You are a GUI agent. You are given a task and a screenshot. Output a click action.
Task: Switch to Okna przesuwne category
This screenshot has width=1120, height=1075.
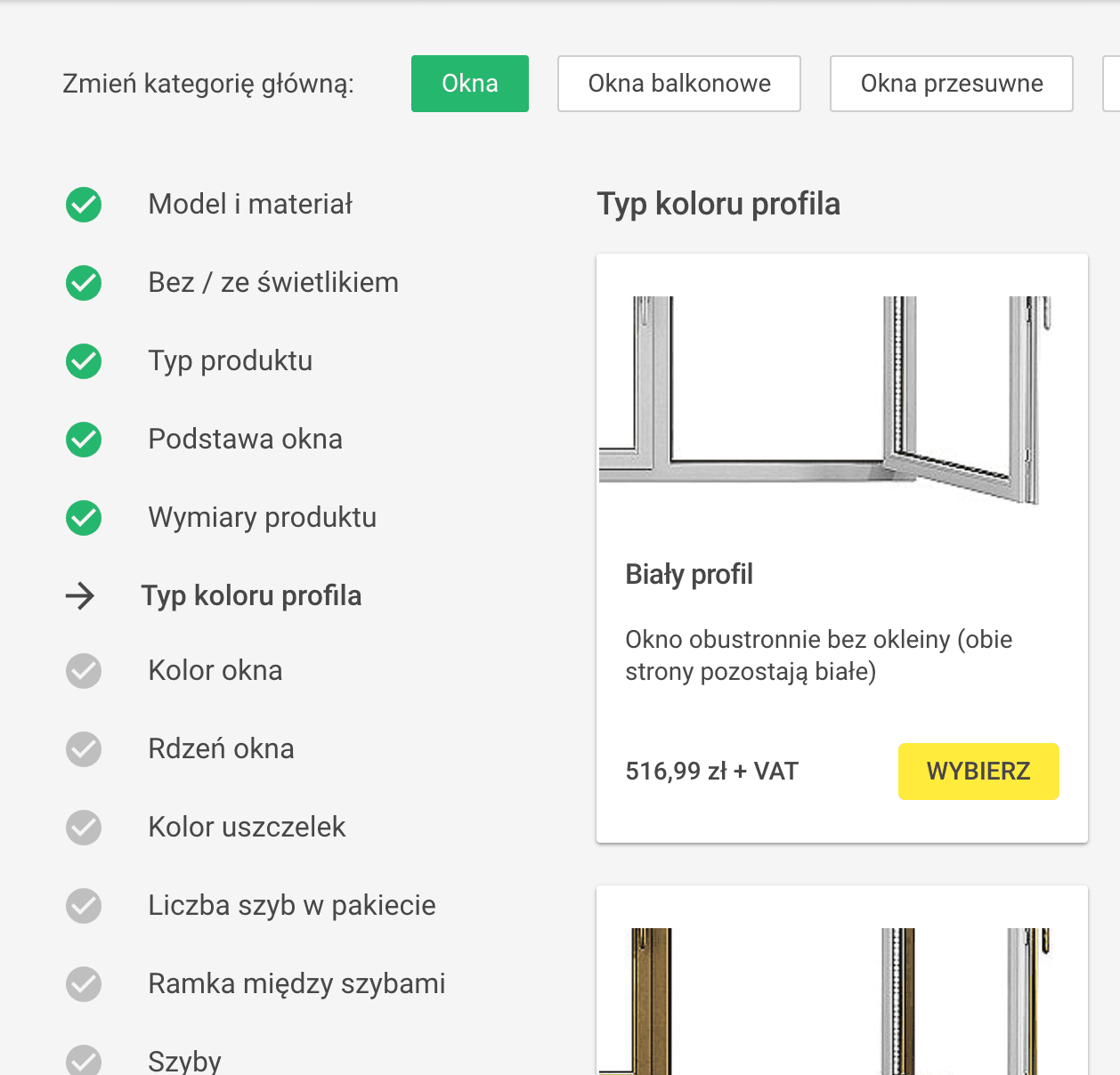tap(952, 84)
